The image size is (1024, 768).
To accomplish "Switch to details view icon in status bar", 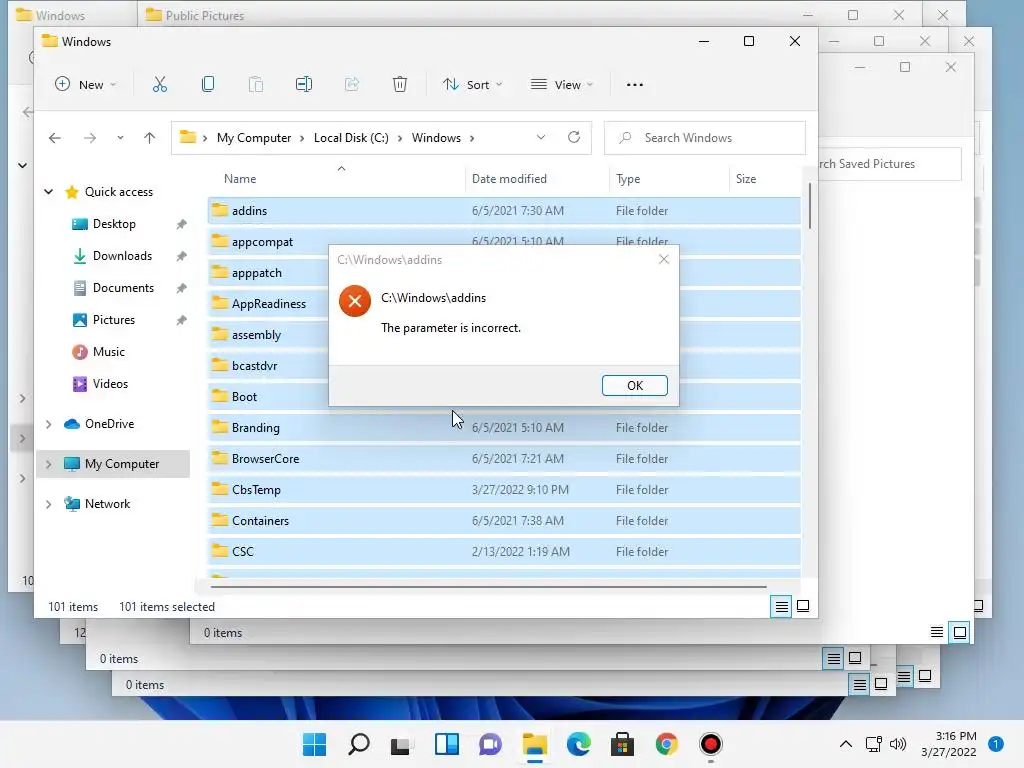I will coord(781,607).
